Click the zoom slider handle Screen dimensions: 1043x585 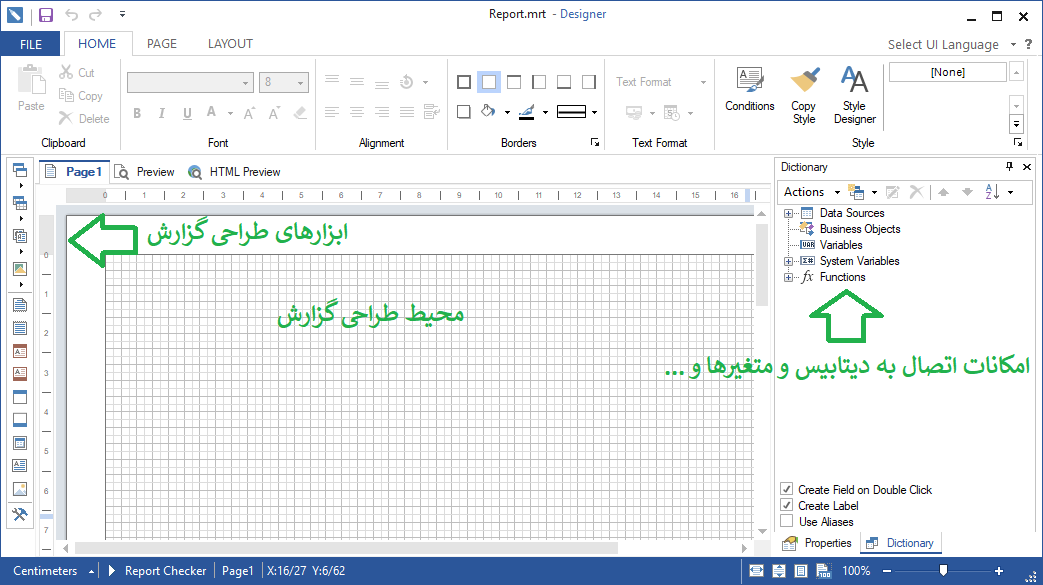point(943,570)
